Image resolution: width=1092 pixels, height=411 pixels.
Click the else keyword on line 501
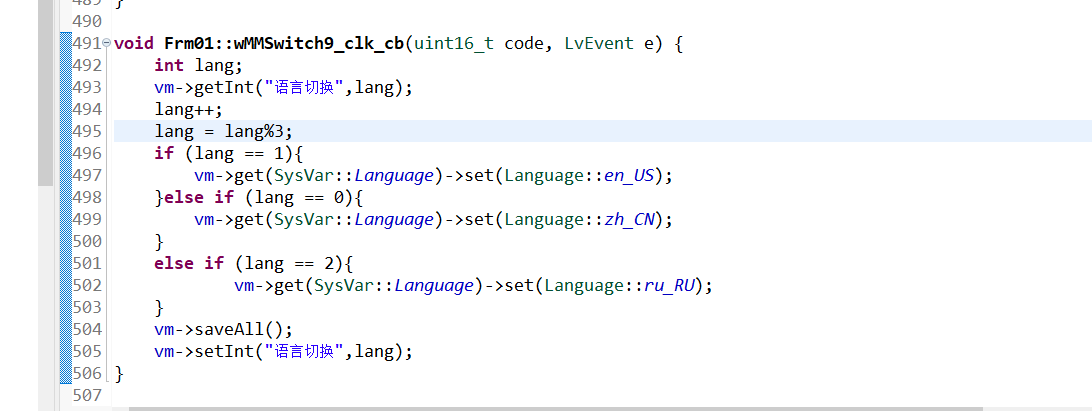pyautogui.click(x=174, y=263)
